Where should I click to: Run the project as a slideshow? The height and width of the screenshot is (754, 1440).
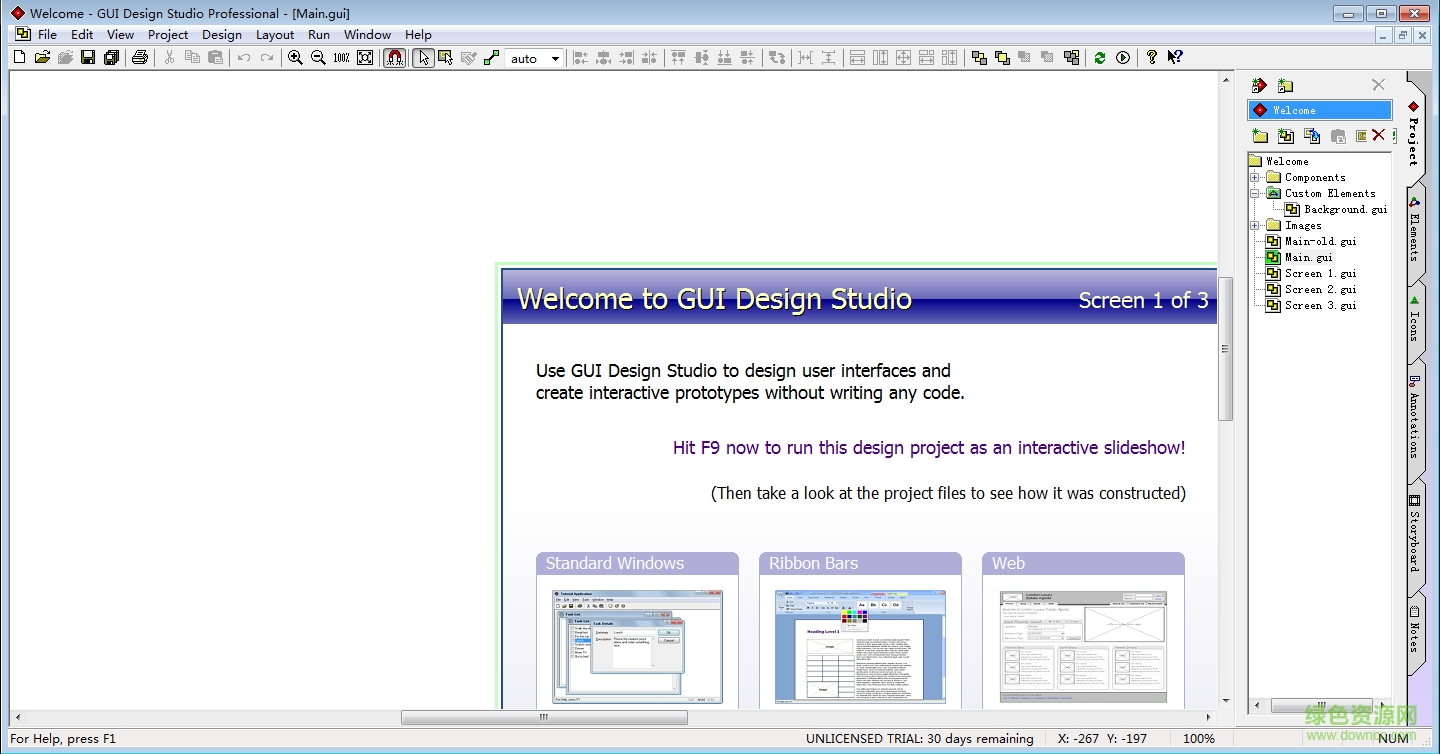[x=1122, y=57]
